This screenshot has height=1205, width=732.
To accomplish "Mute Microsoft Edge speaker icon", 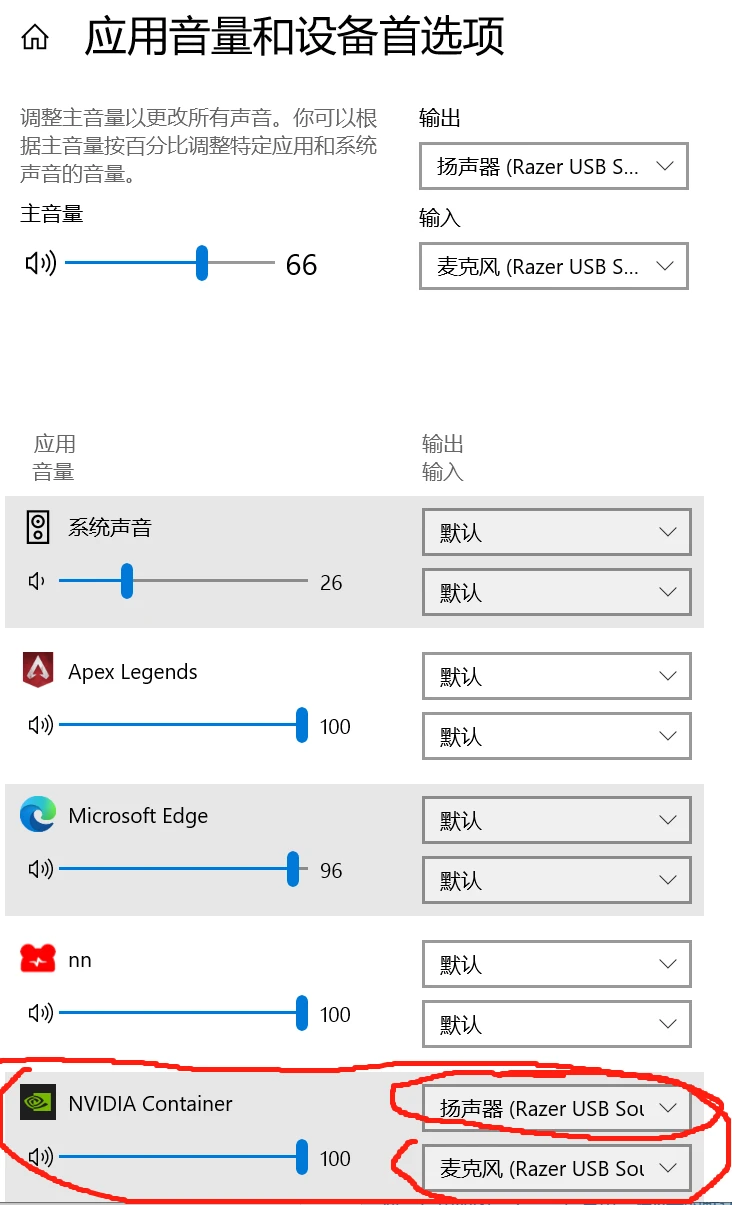I will click(40, 869).
